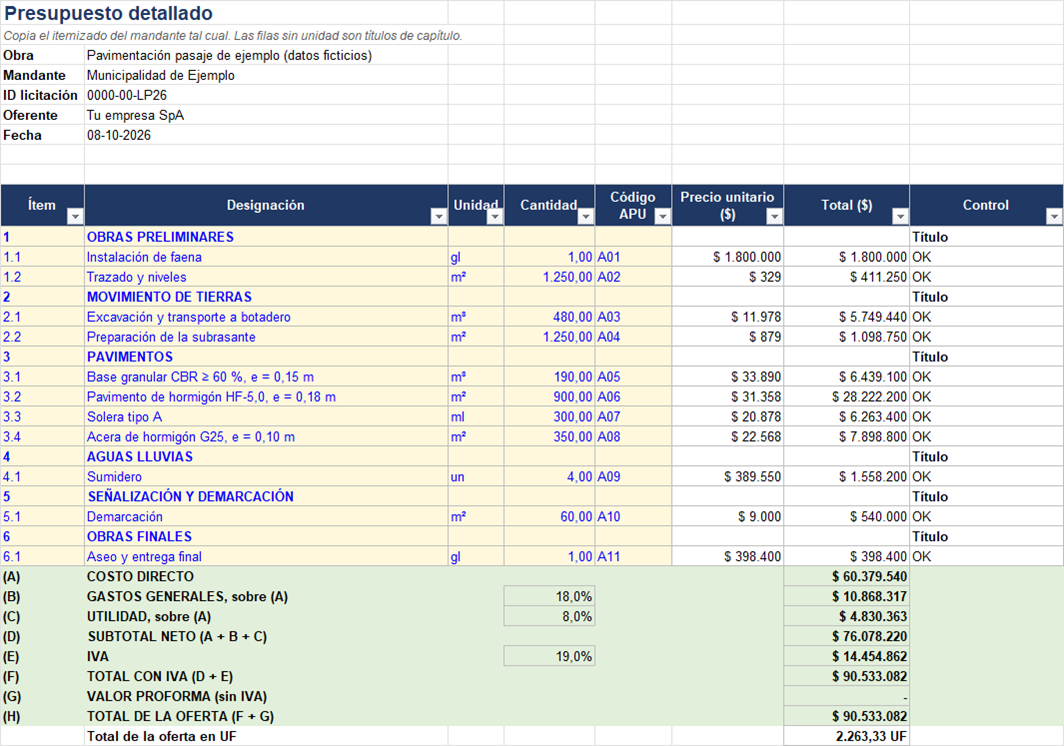This screenshot has height=746, width=1064.
Task: Select 'Preparación de la subrasante' cell
Action: pyautogui.click(x=266, y=337)
